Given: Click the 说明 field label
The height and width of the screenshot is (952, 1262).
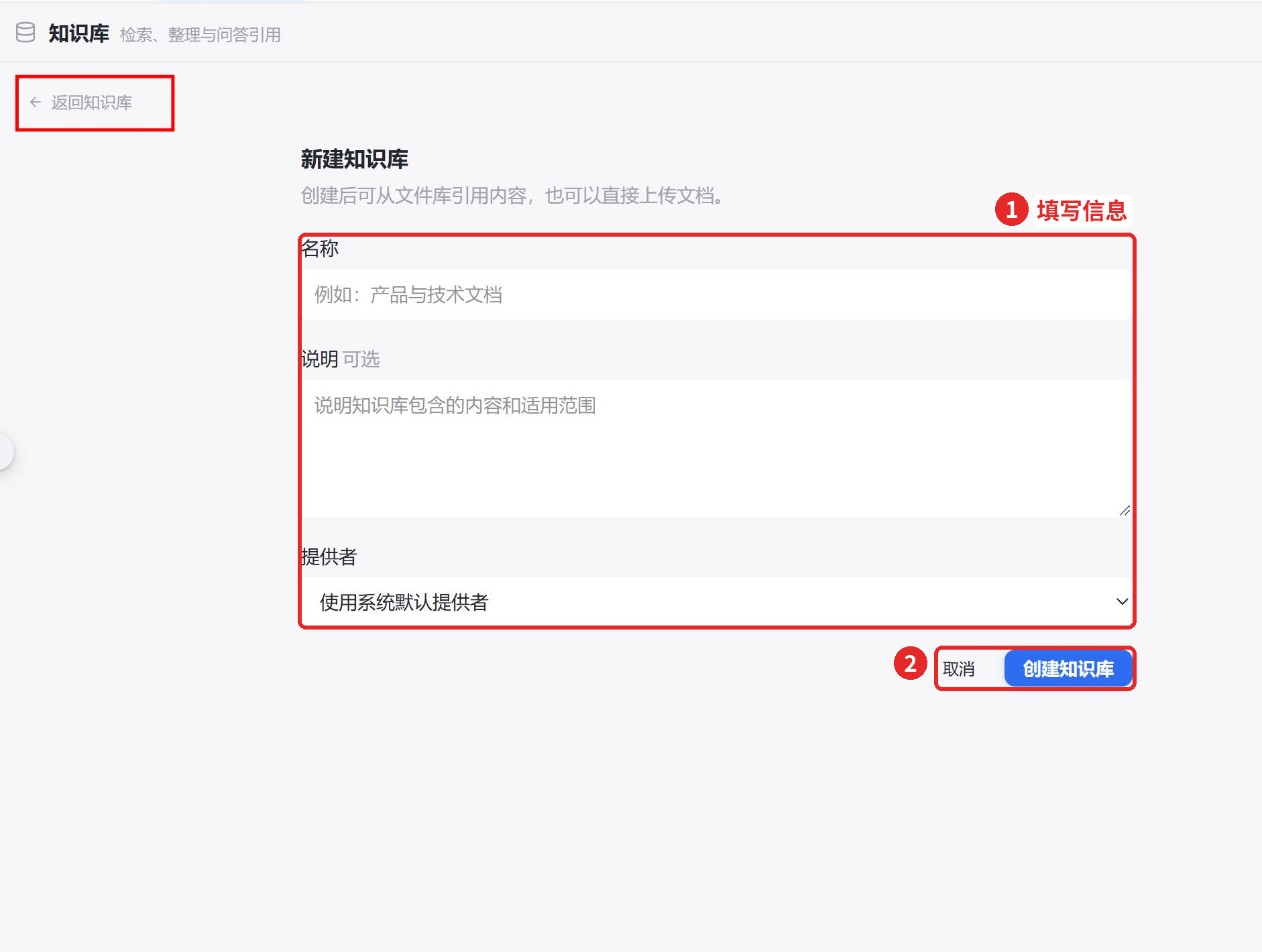Looking at the screenshot, I should point(319,359).
